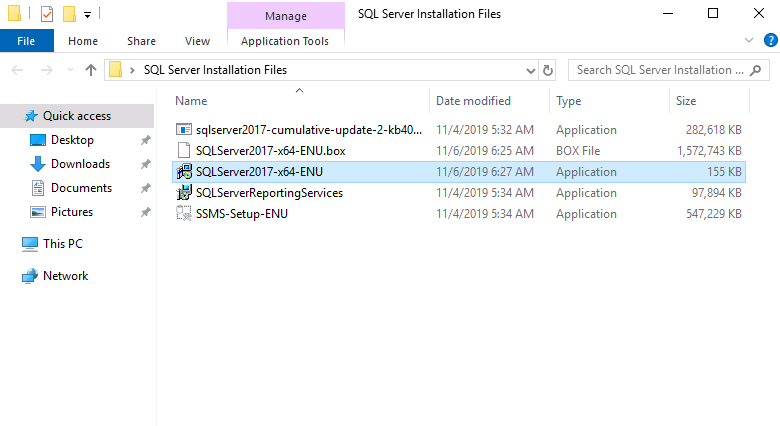780x426 pixels.
Task: Click the SSMS-Setup-ENU installer icon
Action: (x=183, y=214)
